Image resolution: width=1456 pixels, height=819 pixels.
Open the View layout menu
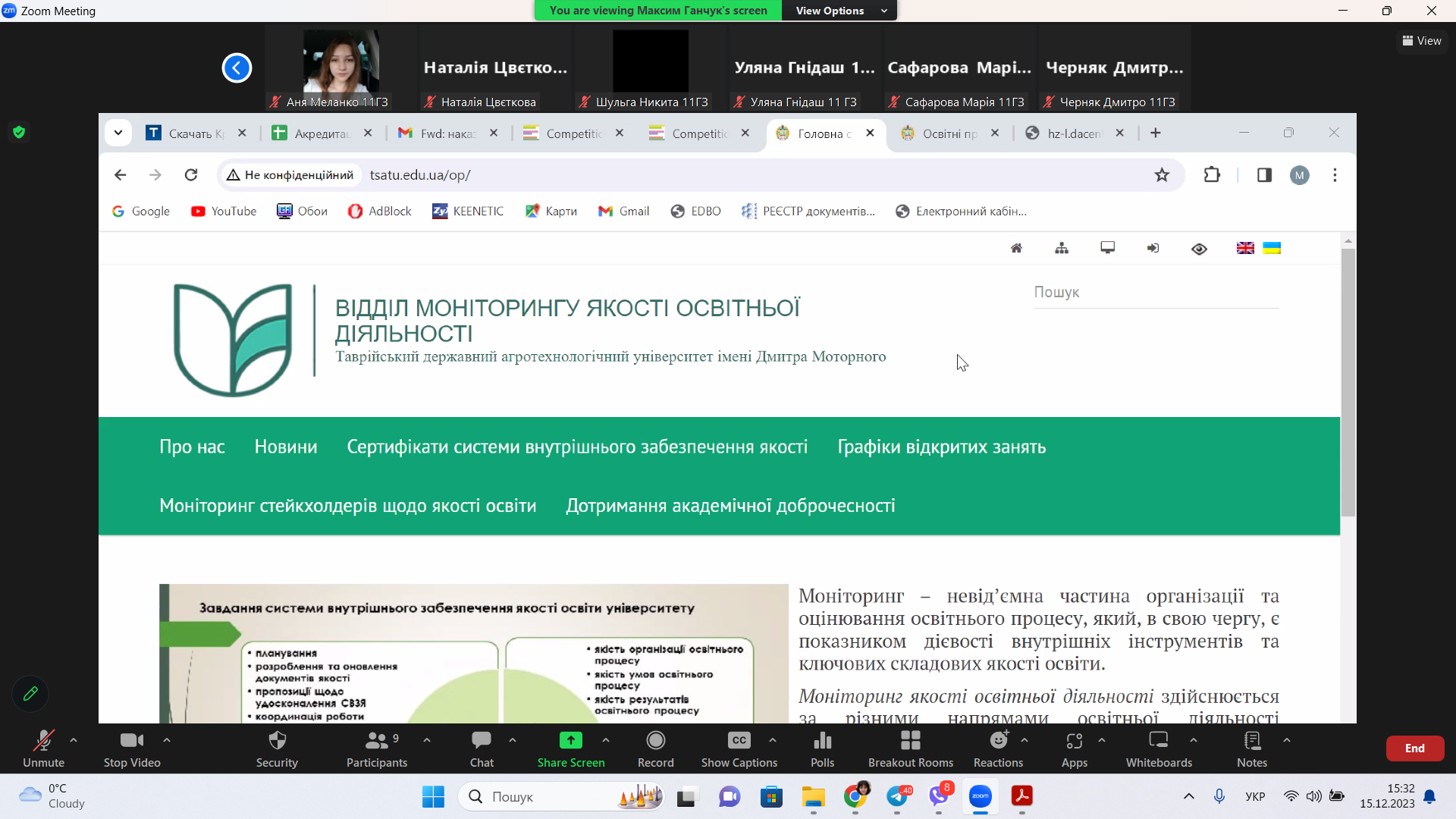click(x=1422, y=41)
